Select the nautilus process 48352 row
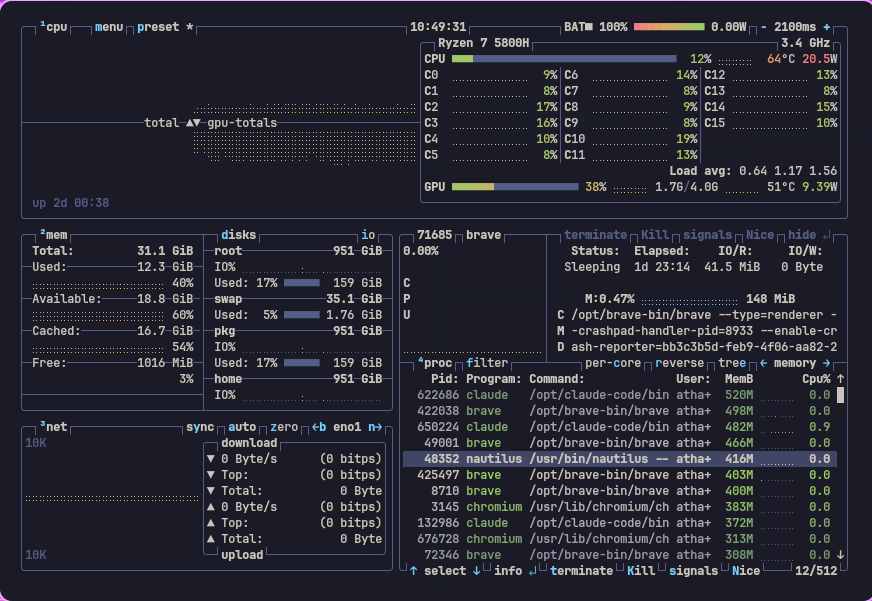The height and width of the screenshot is (601, 872). [x=620, y=459]
